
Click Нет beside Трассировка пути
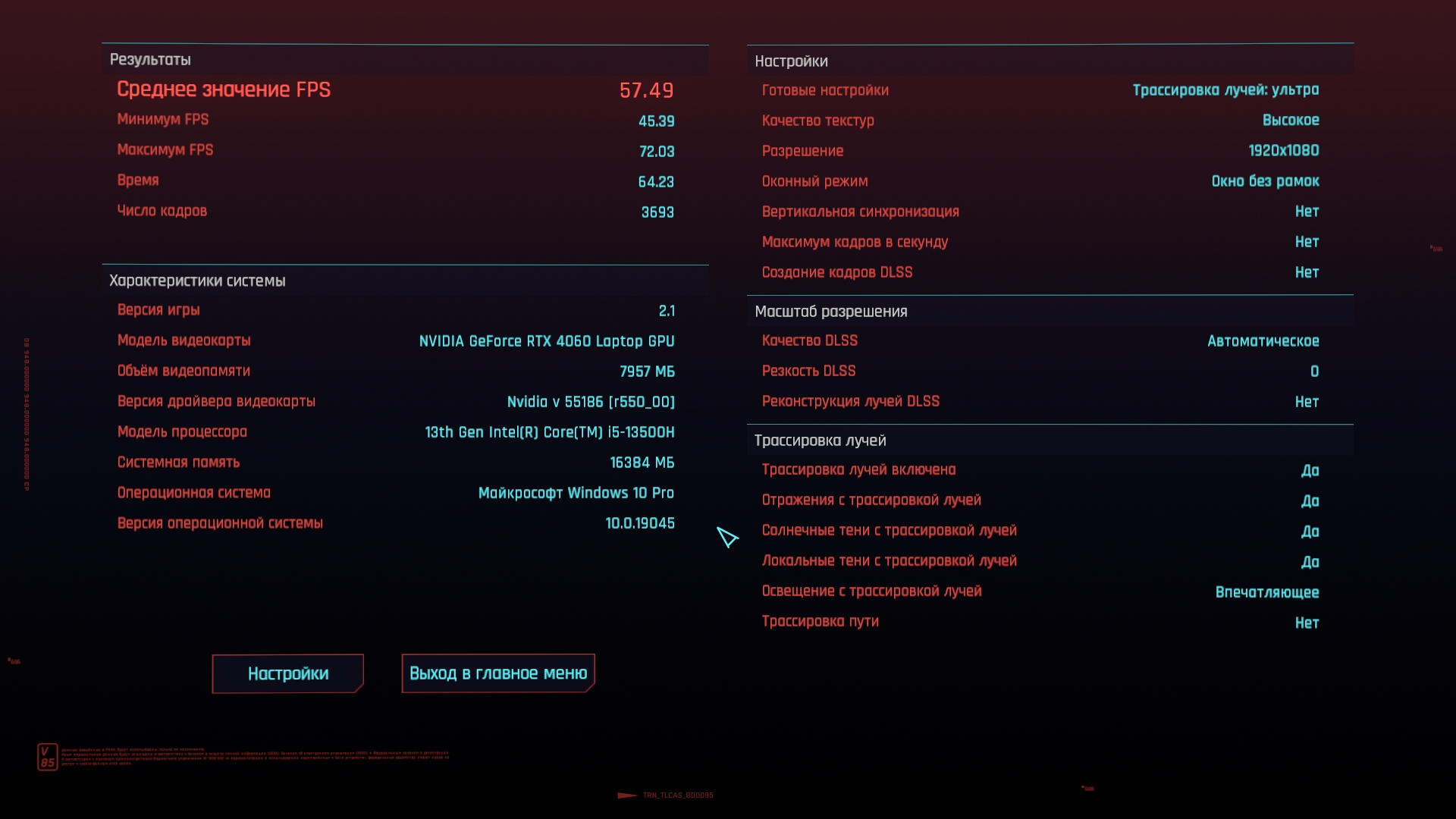pyautogui.click(x=1307, y=623)
